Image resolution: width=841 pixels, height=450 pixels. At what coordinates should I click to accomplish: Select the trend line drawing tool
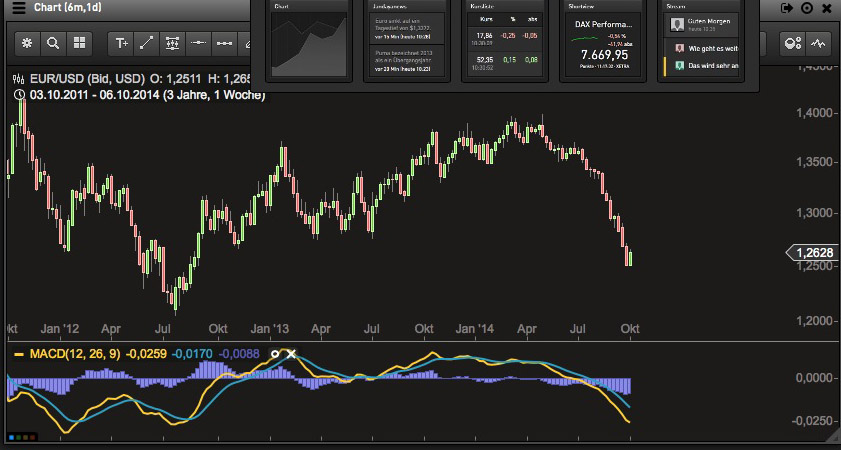(146, 44)
